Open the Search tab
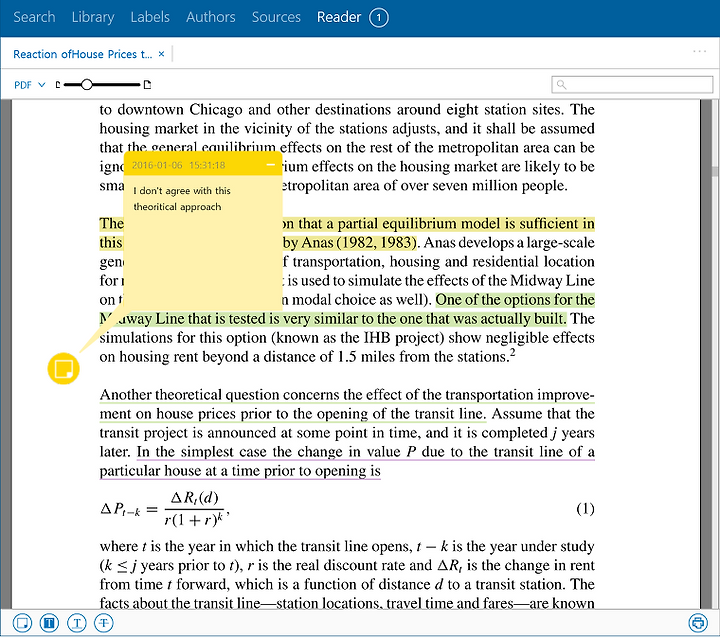Image resolution: width=720 pixels, height=639 pixels. (34, 17)
